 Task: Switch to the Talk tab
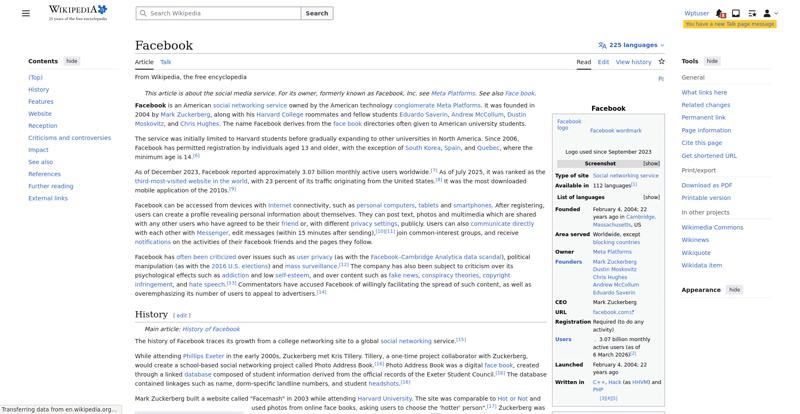[x=166, y=62]
